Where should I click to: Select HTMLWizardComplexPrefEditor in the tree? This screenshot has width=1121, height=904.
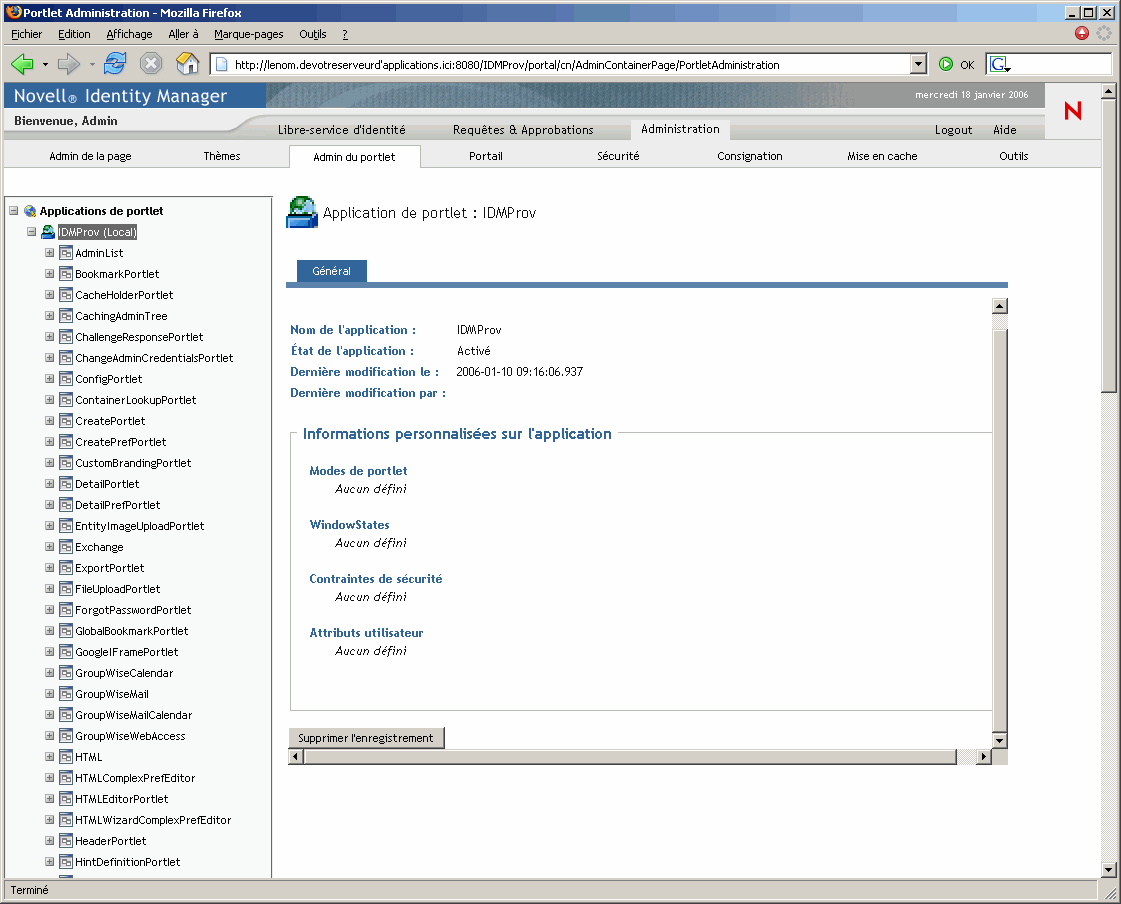[x=153, y=820]
